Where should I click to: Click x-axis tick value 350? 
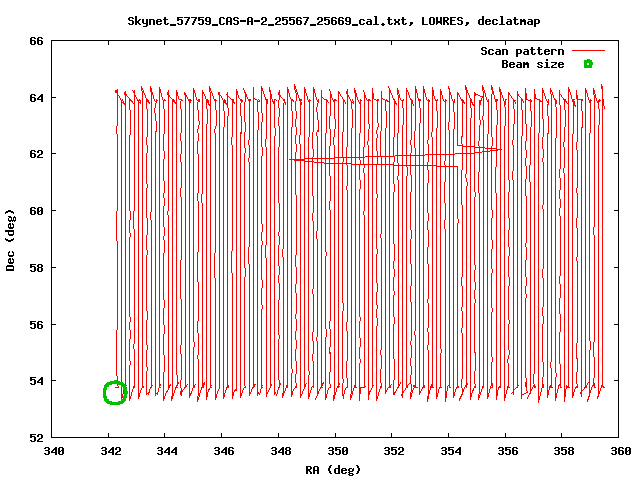[338, 451]
